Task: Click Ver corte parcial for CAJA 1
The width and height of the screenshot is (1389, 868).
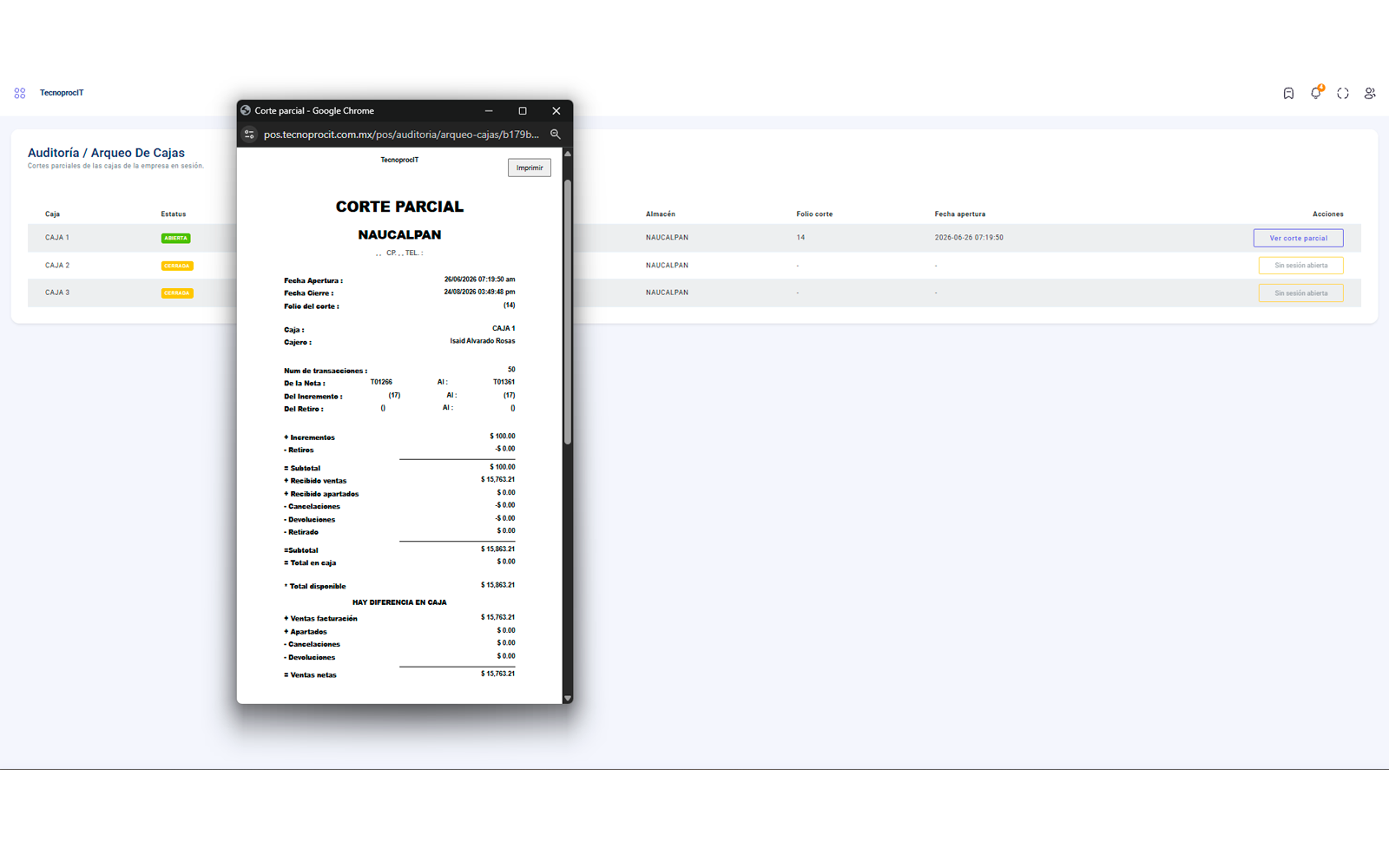Action: [1298, 238]
